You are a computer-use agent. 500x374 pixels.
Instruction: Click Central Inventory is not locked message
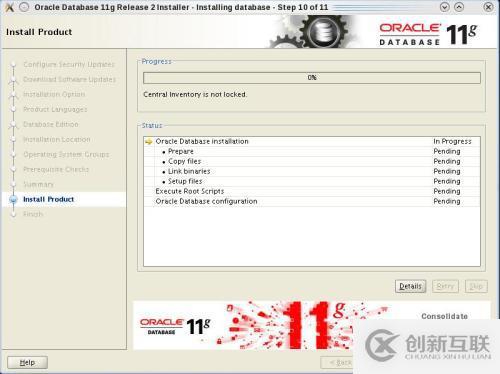pos(195,95)
